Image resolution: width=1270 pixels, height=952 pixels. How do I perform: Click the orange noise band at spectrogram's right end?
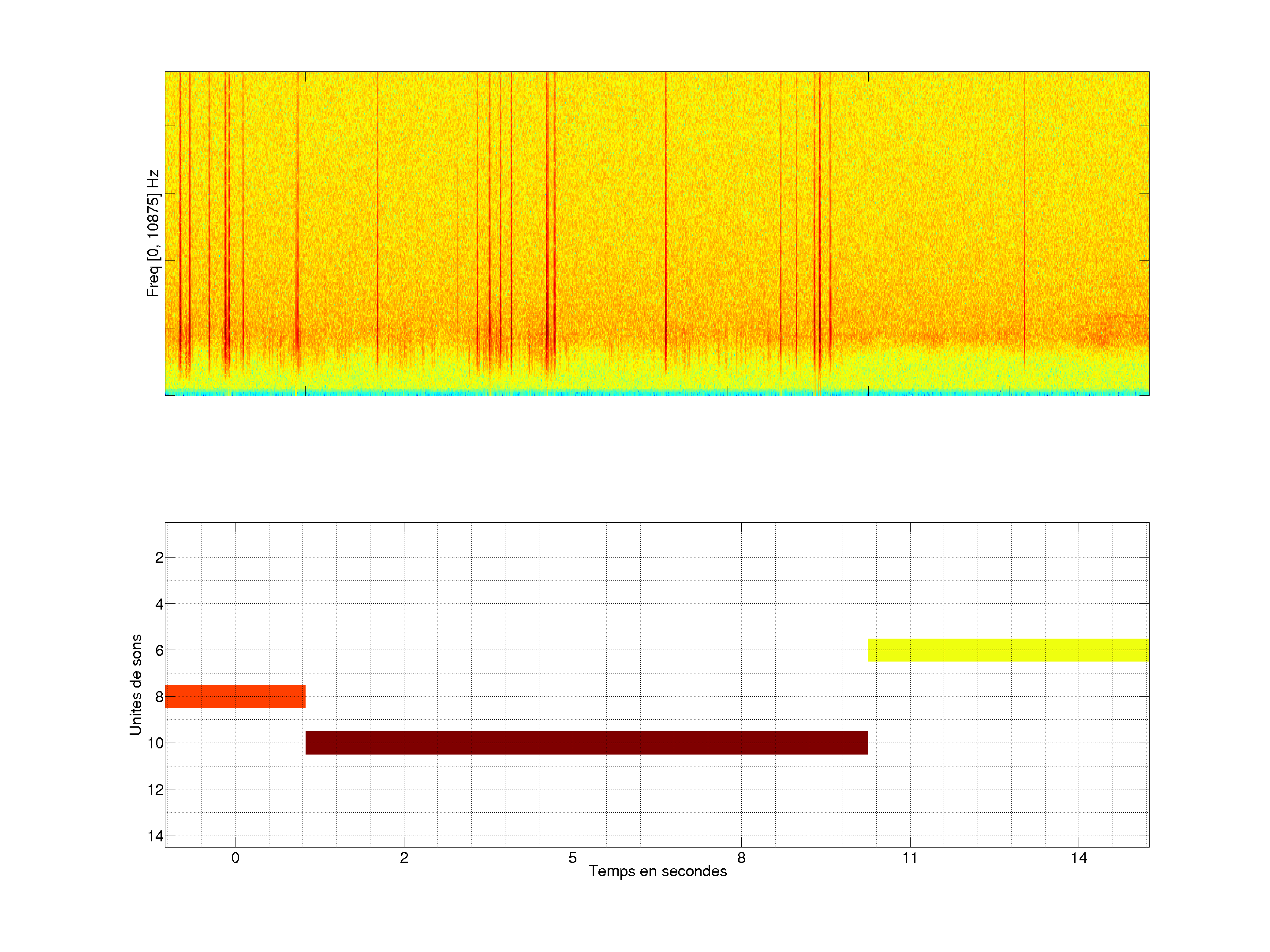coord(1108,331)
